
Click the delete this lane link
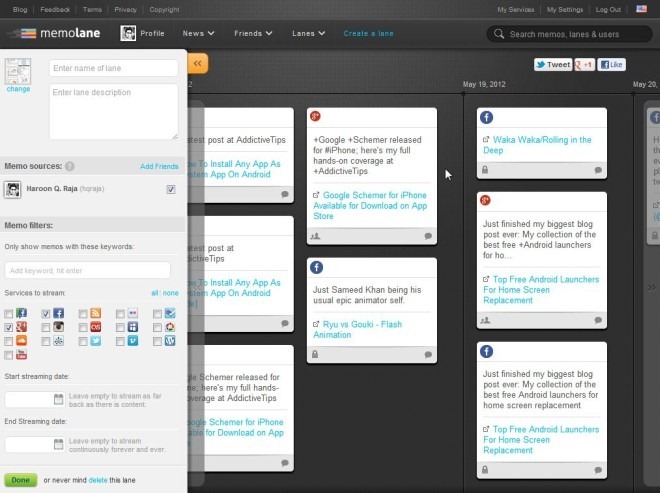coord(98,480)
